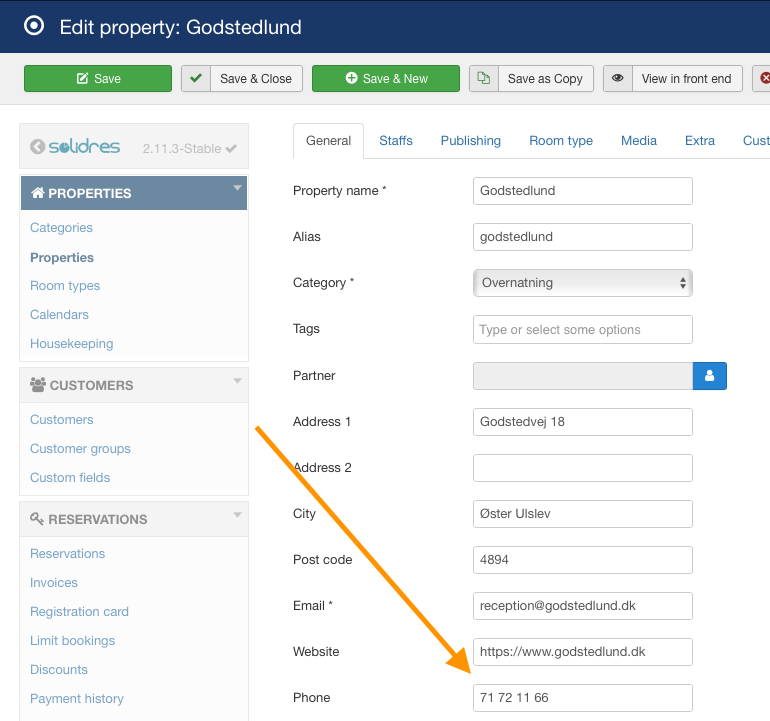Open the Calendars sidebar link
Screen dimensions: 770x721
tap(59, 315)
